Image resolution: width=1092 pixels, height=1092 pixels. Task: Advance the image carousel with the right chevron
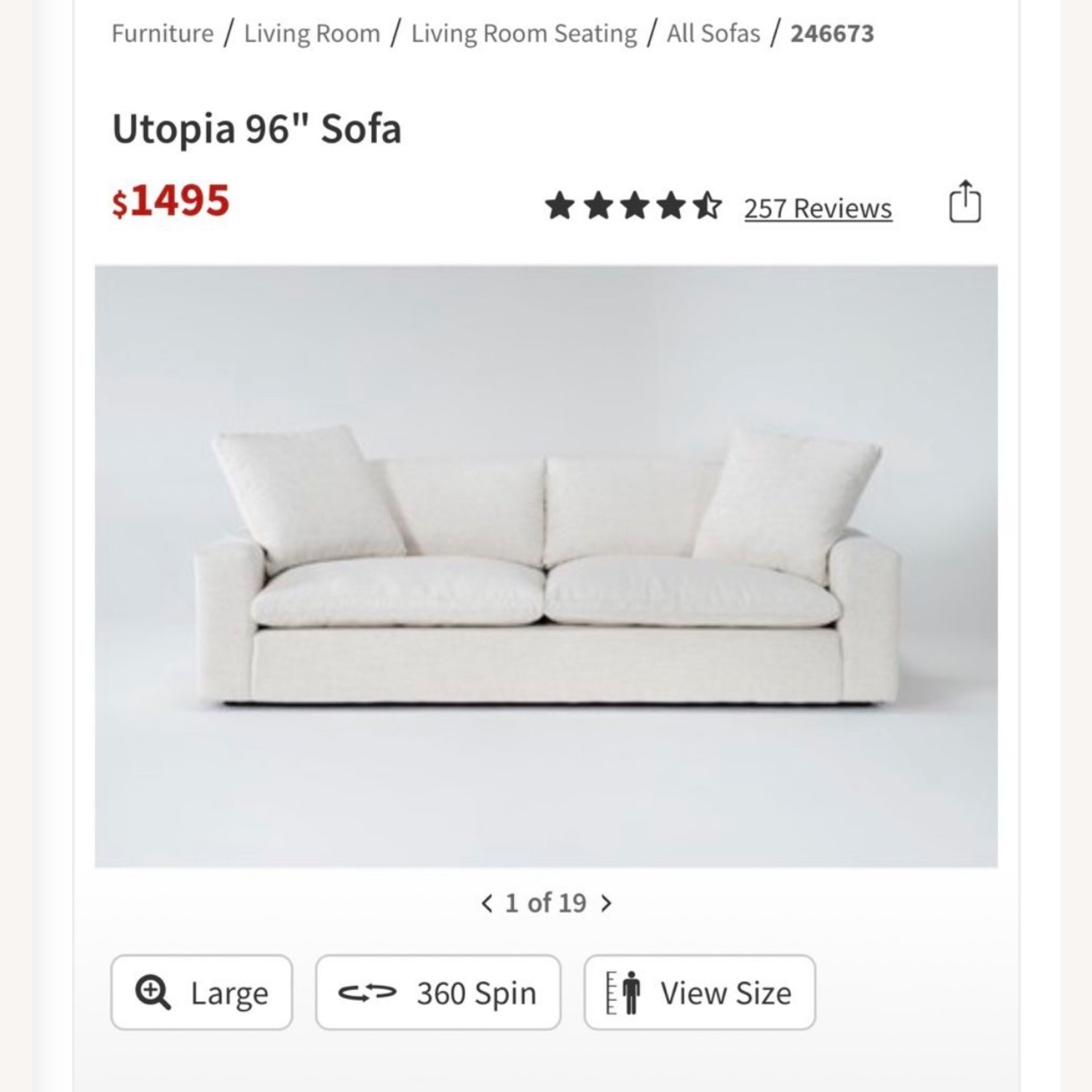click(606, 901)
